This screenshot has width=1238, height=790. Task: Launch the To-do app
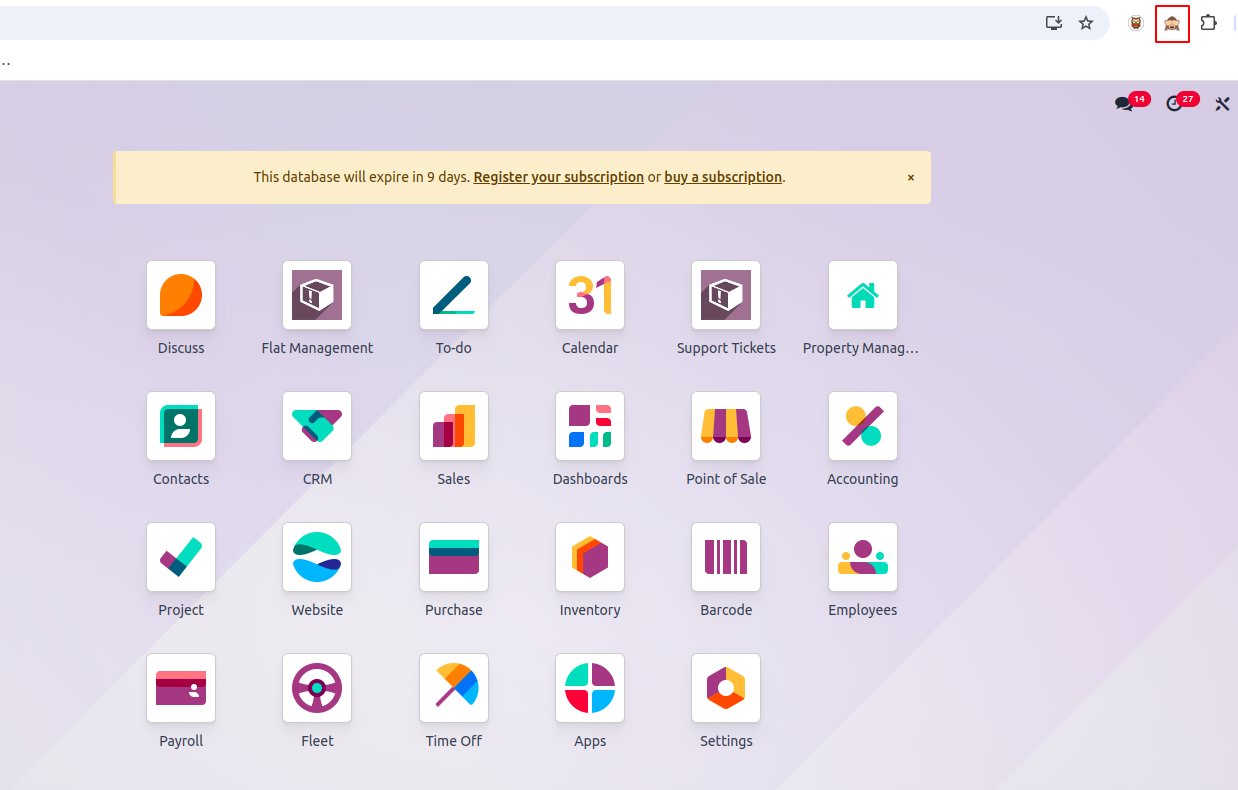pyautogui.click(x=454, y=295)
